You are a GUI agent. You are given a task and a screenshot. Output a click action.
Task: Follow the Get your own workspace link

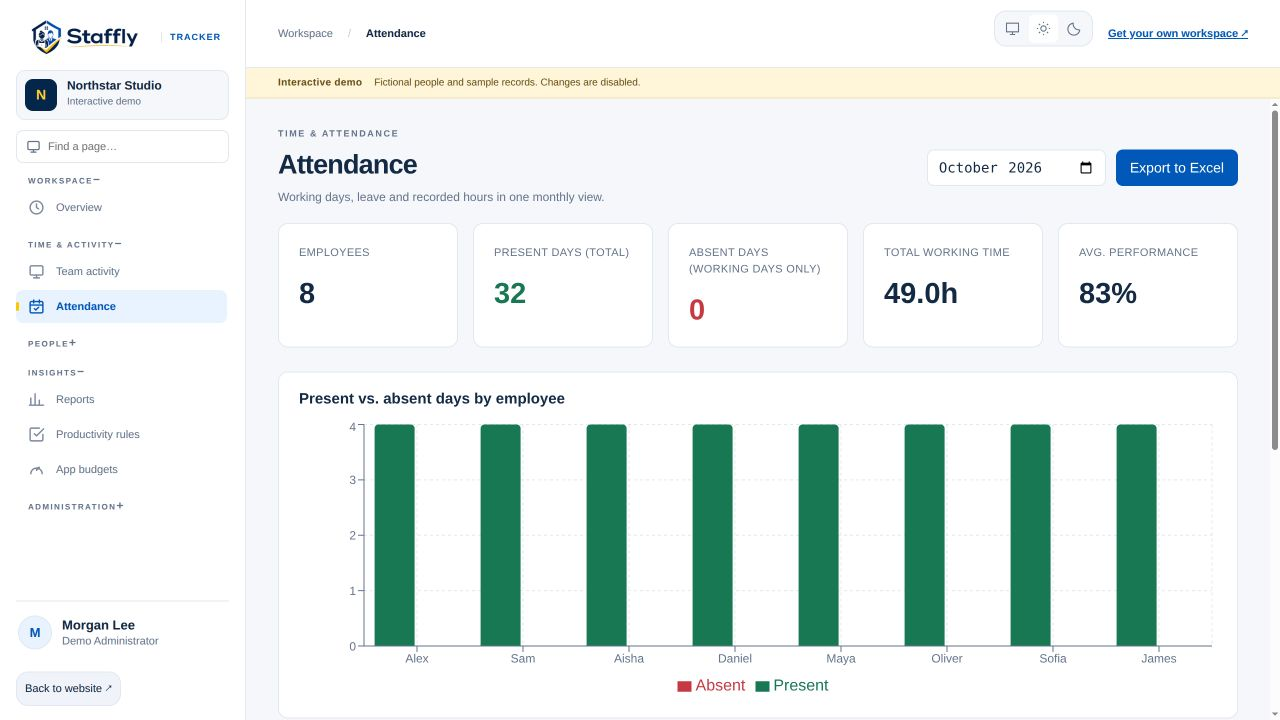[x=1178, y=33]
